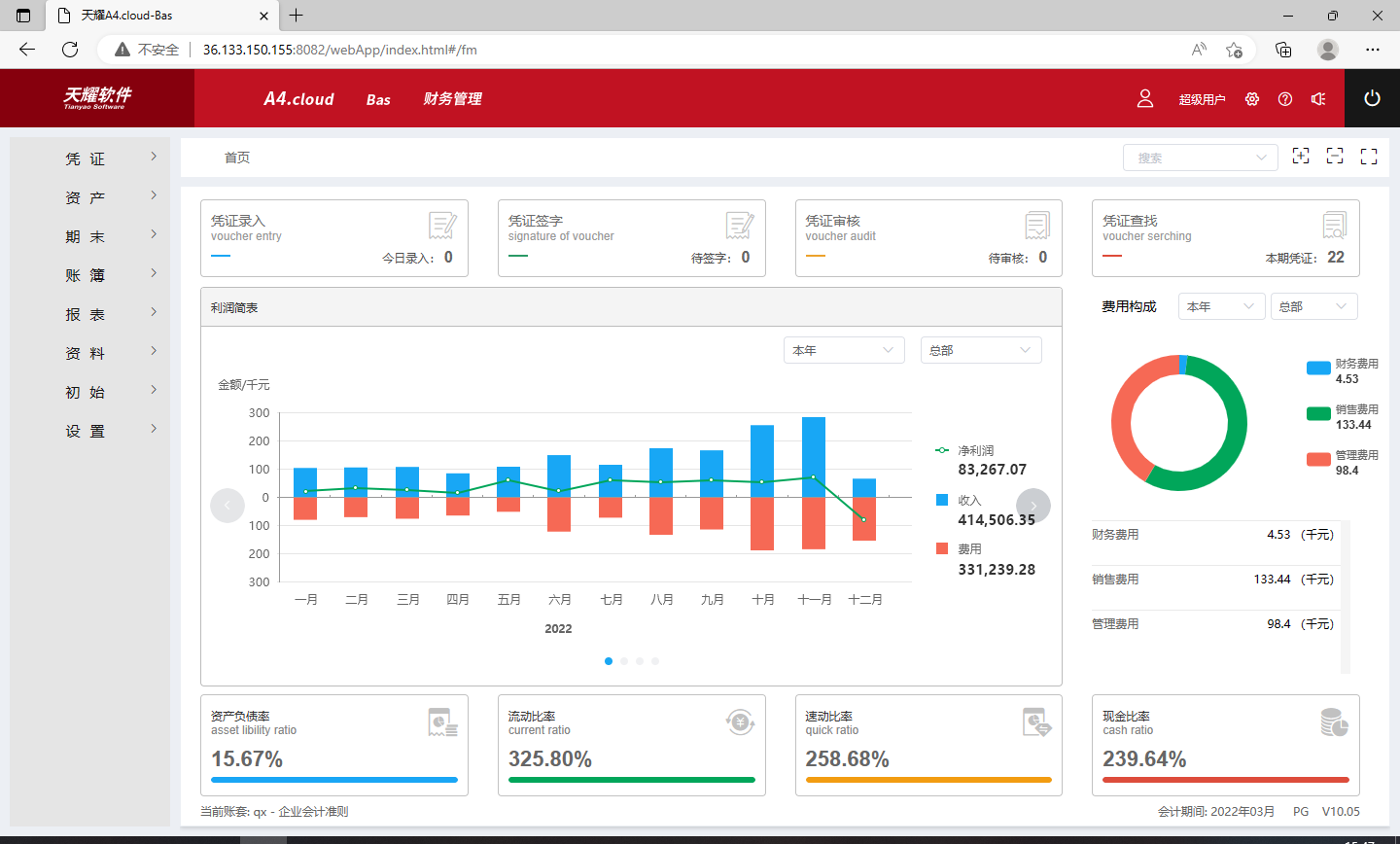The height and width of the screenshot is (844, 1400).
Task: Click the 天耀软件 company logo
Action: [97, 97]
